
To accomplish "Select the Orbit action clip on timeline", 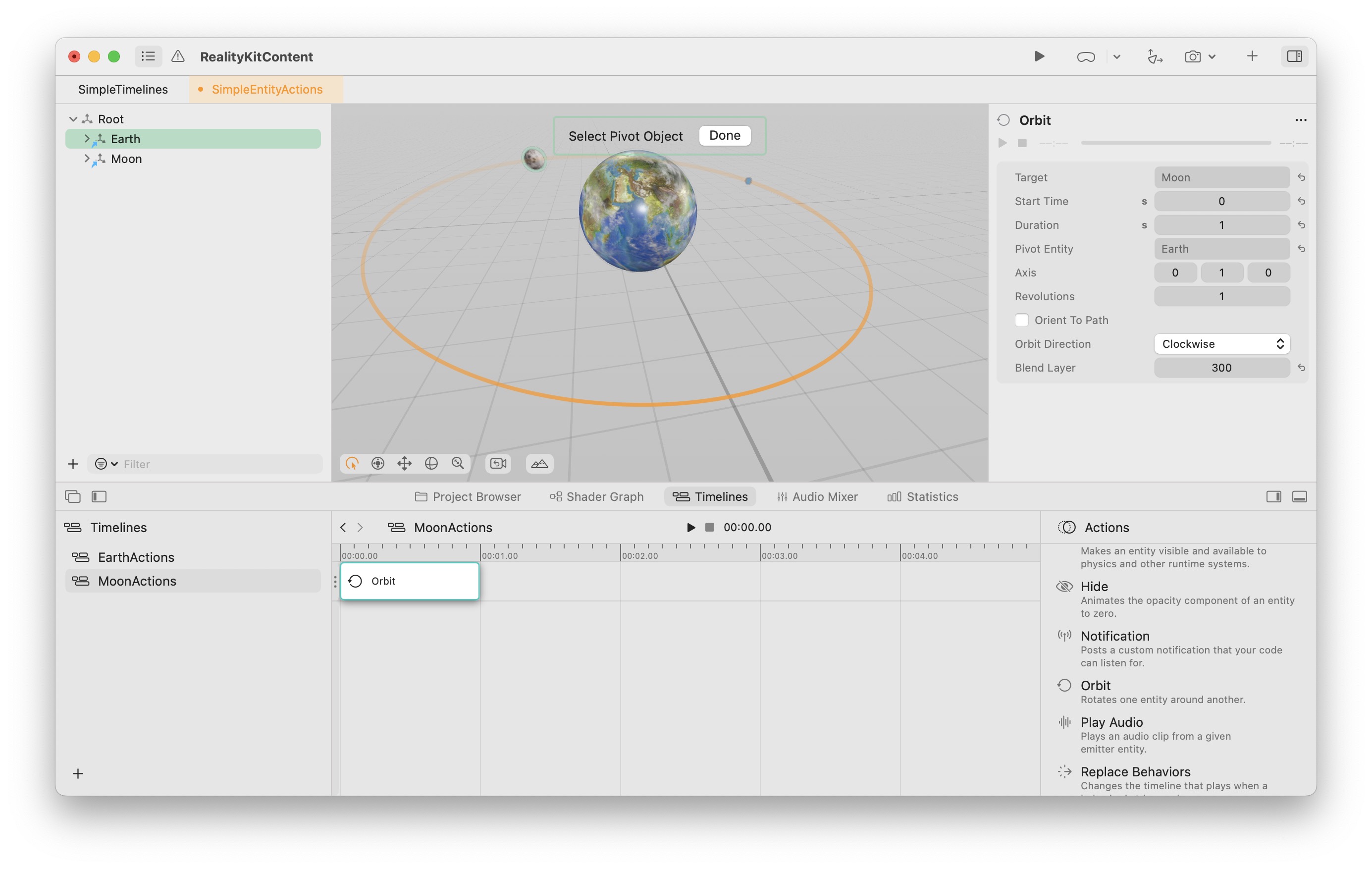I will tap(409, 581).
